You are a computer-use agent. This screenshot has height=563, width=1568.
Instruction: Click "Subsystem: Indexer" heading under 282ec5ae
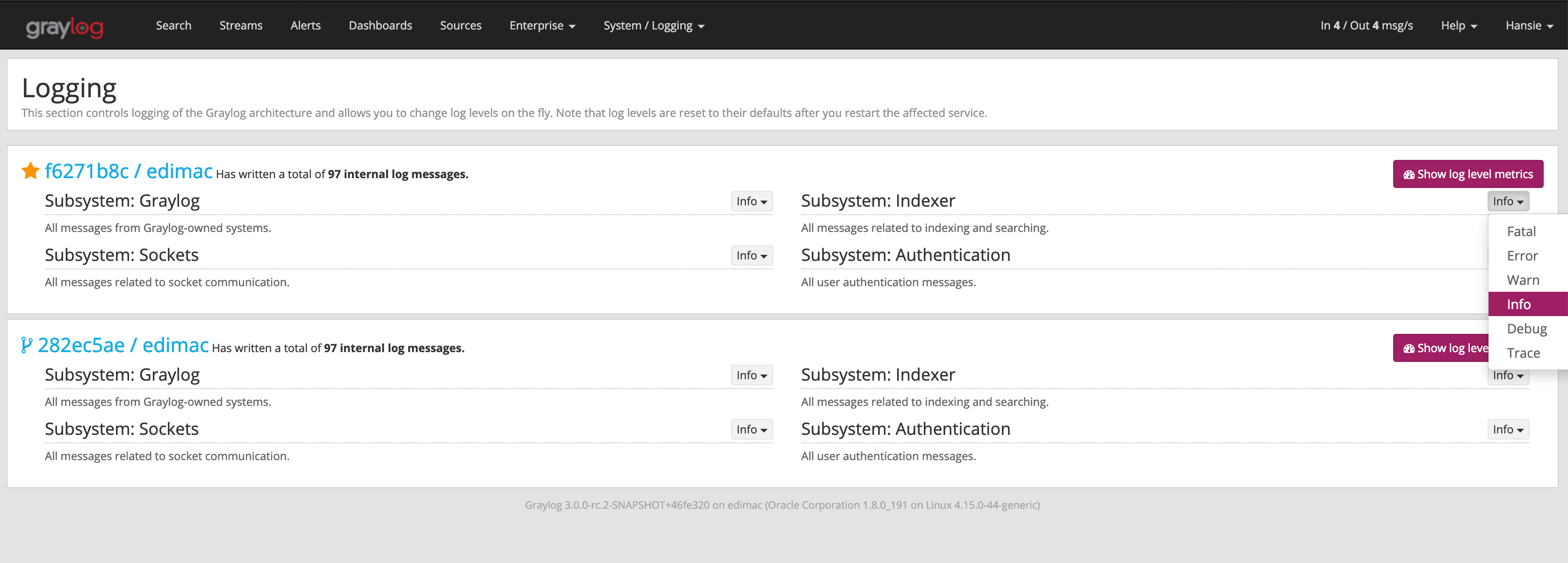tap(878, 375)
